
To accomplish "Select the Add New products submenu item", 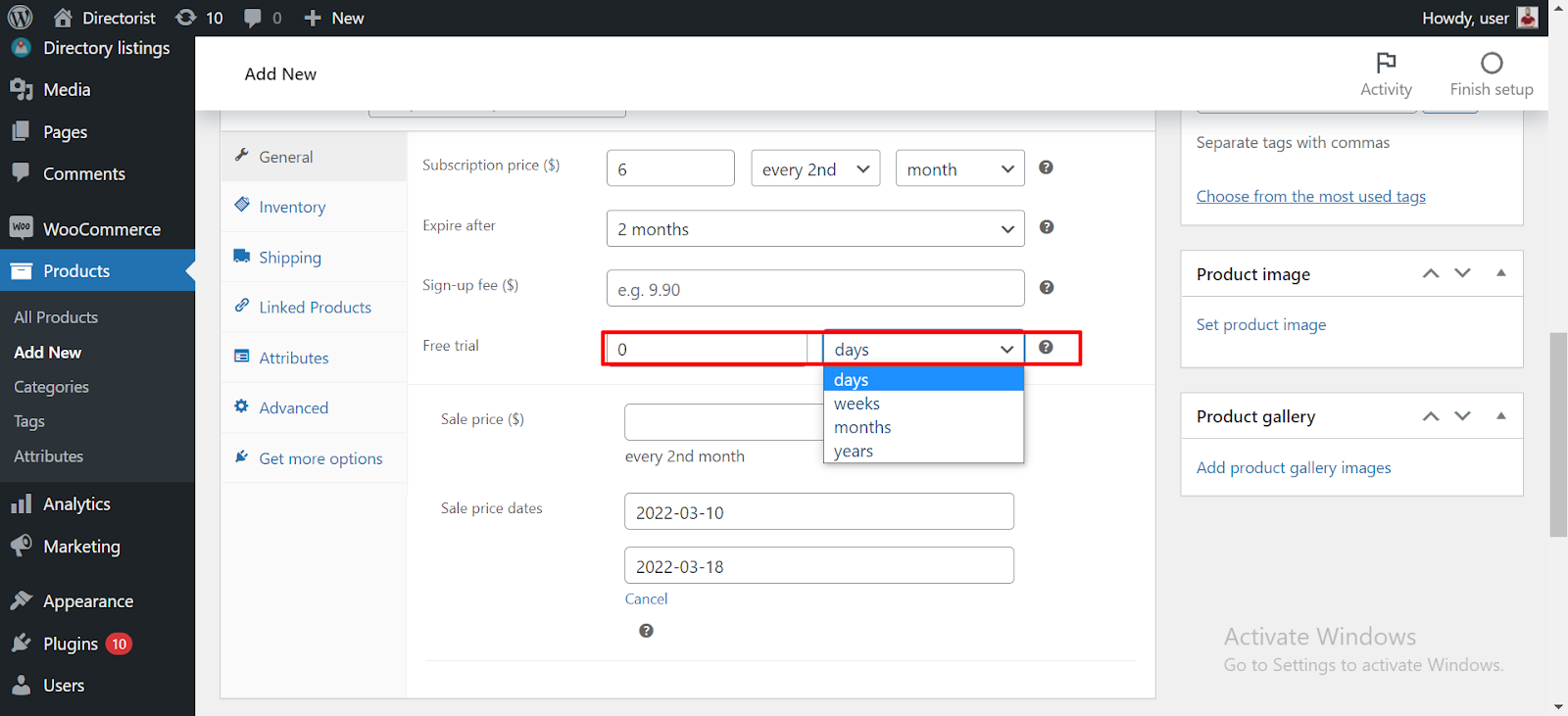I will click(x=48, y=353).
